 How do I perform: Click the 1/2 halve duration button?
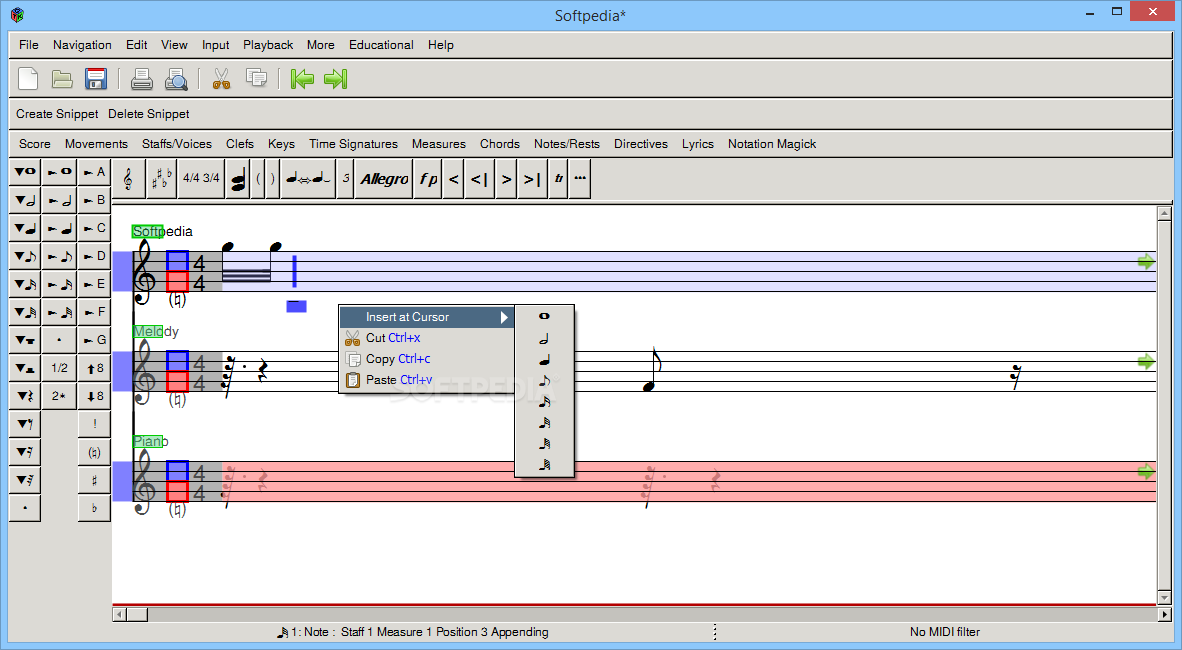60,368
